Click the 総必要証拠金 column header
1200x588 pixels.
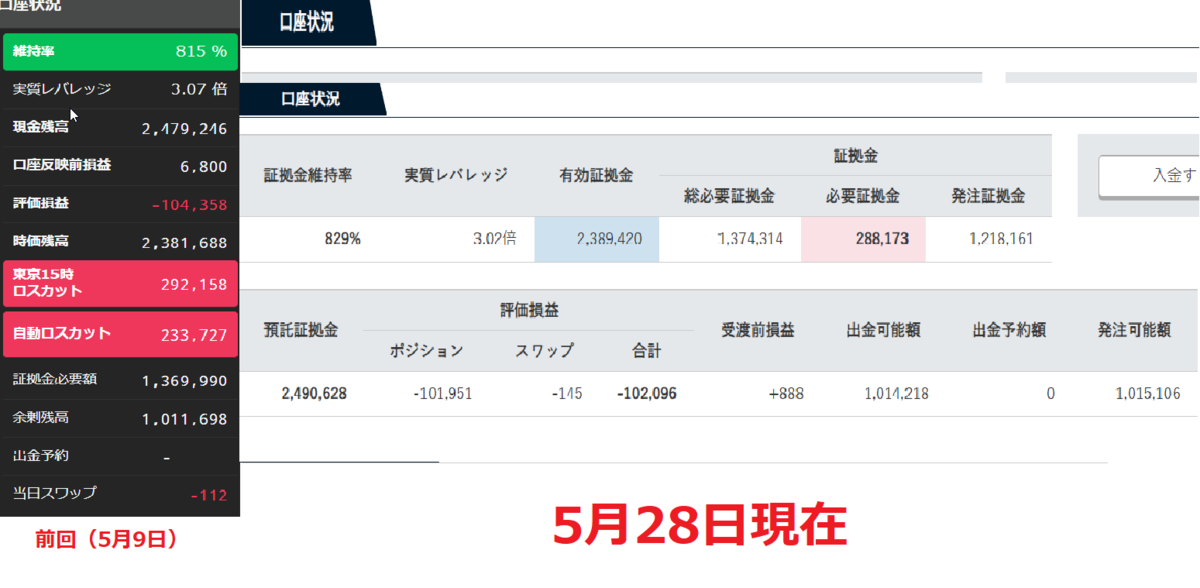tap(729, 196)
